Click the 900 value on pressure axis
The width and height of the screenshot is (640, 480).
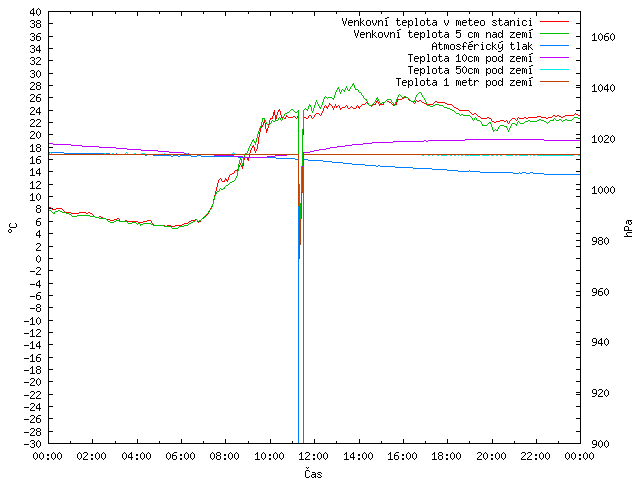(x=600, y=444)
